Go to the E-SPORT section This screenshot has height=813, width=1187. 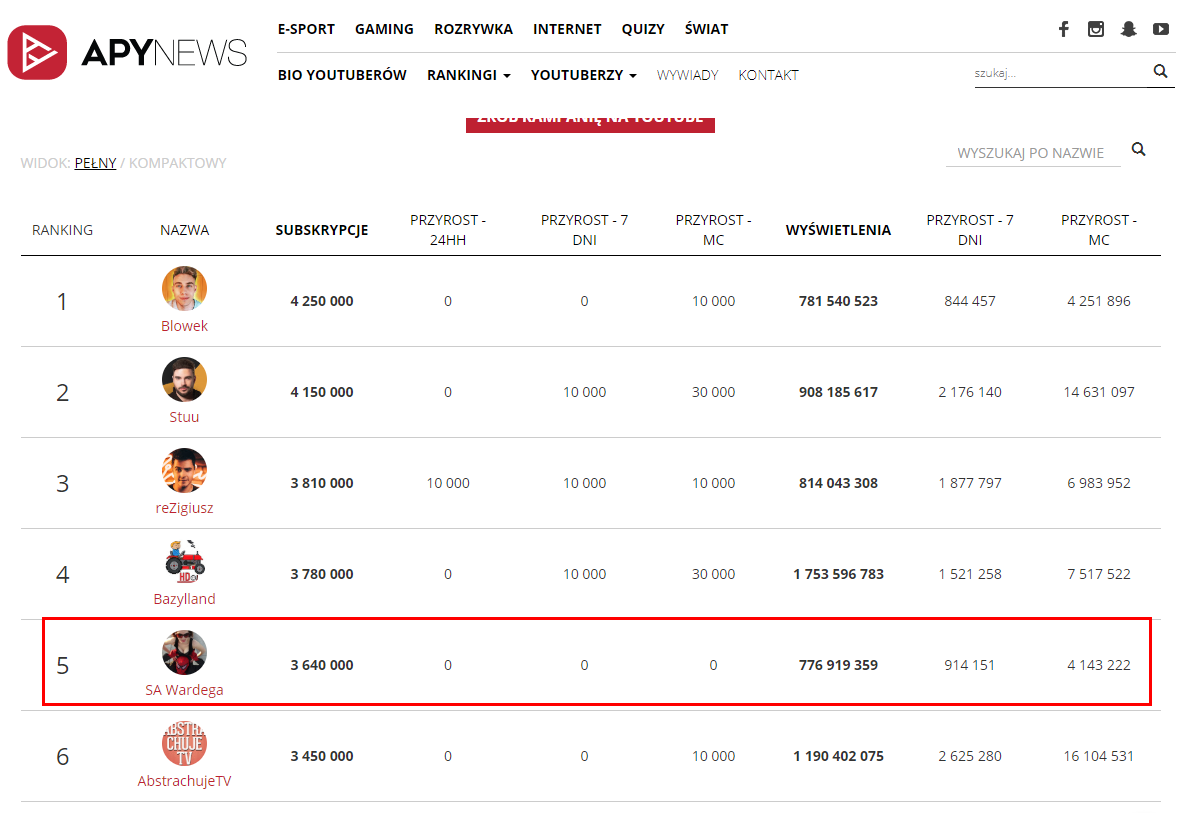pyautogui.click(x=306, y=29)
